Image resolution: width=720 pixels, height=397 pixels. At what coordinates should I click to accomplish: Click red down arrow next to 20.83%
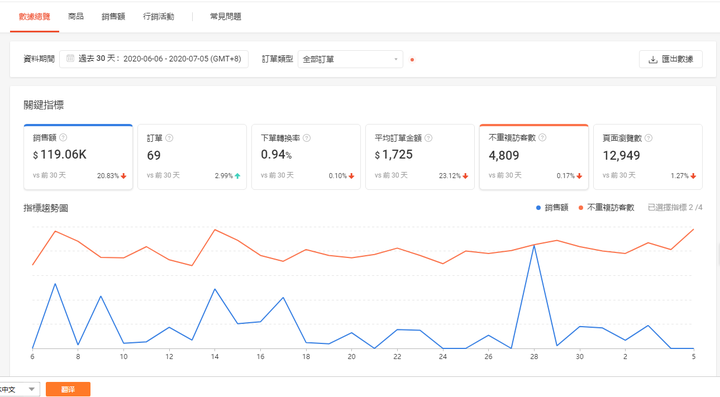[x=124, y=176]
